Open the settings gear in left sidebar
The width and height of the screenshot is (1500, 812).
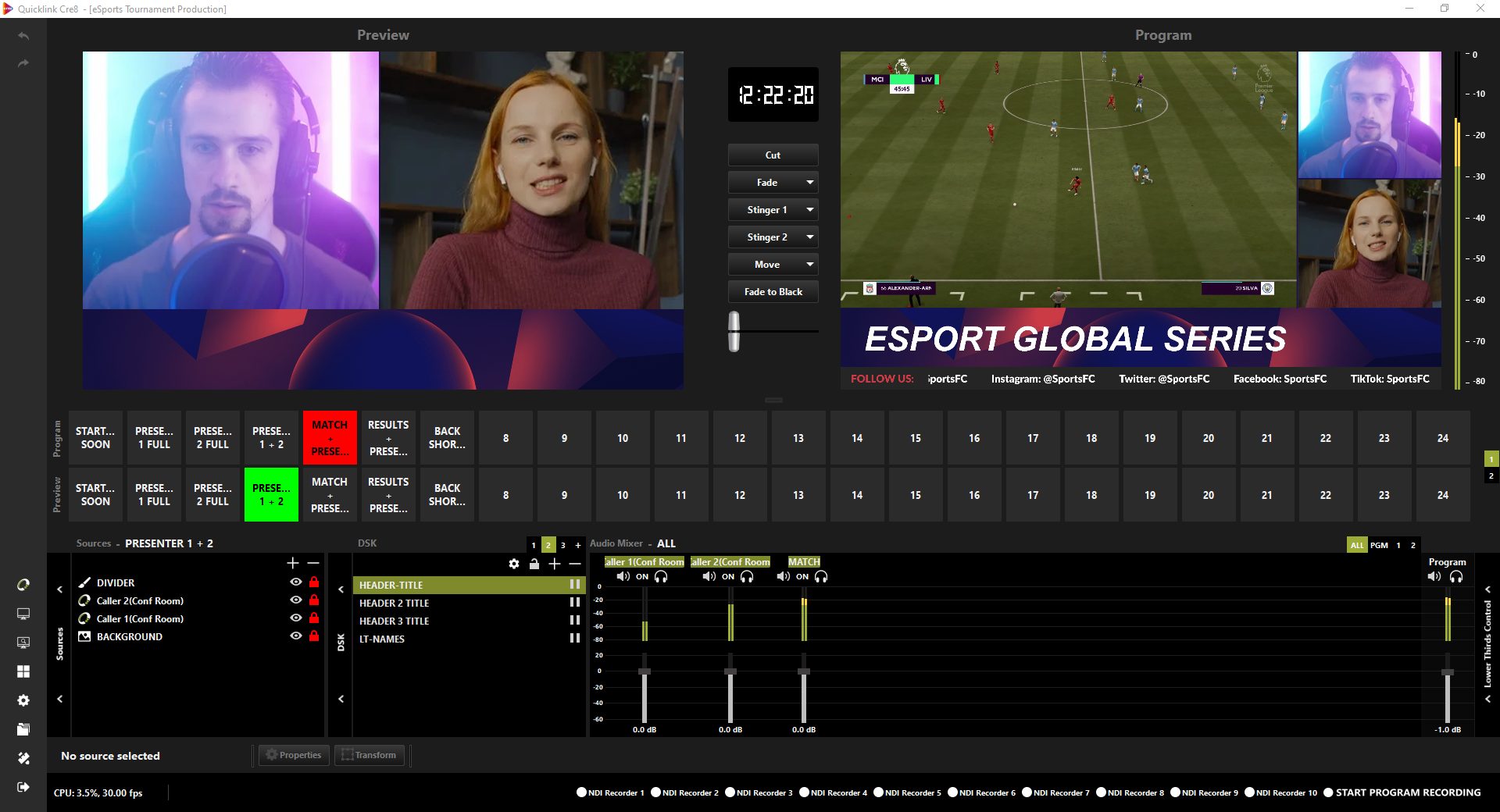[x=23, y=700]
